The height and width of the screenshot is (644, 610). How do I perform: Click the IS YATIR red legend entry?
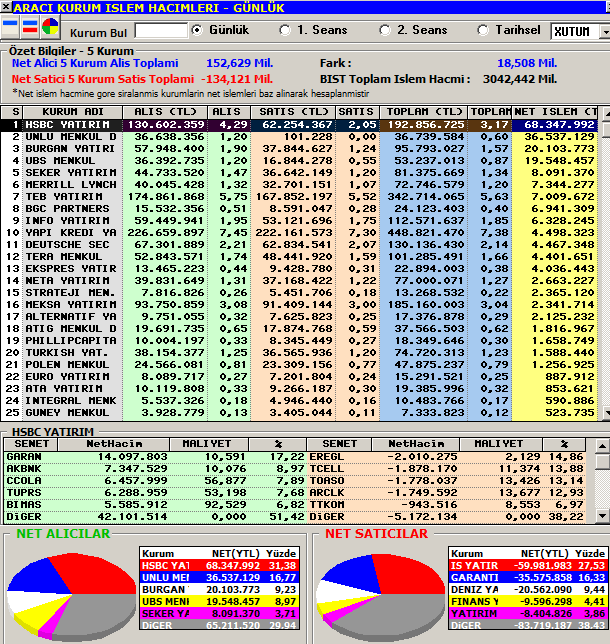click(x=528, y=566)
